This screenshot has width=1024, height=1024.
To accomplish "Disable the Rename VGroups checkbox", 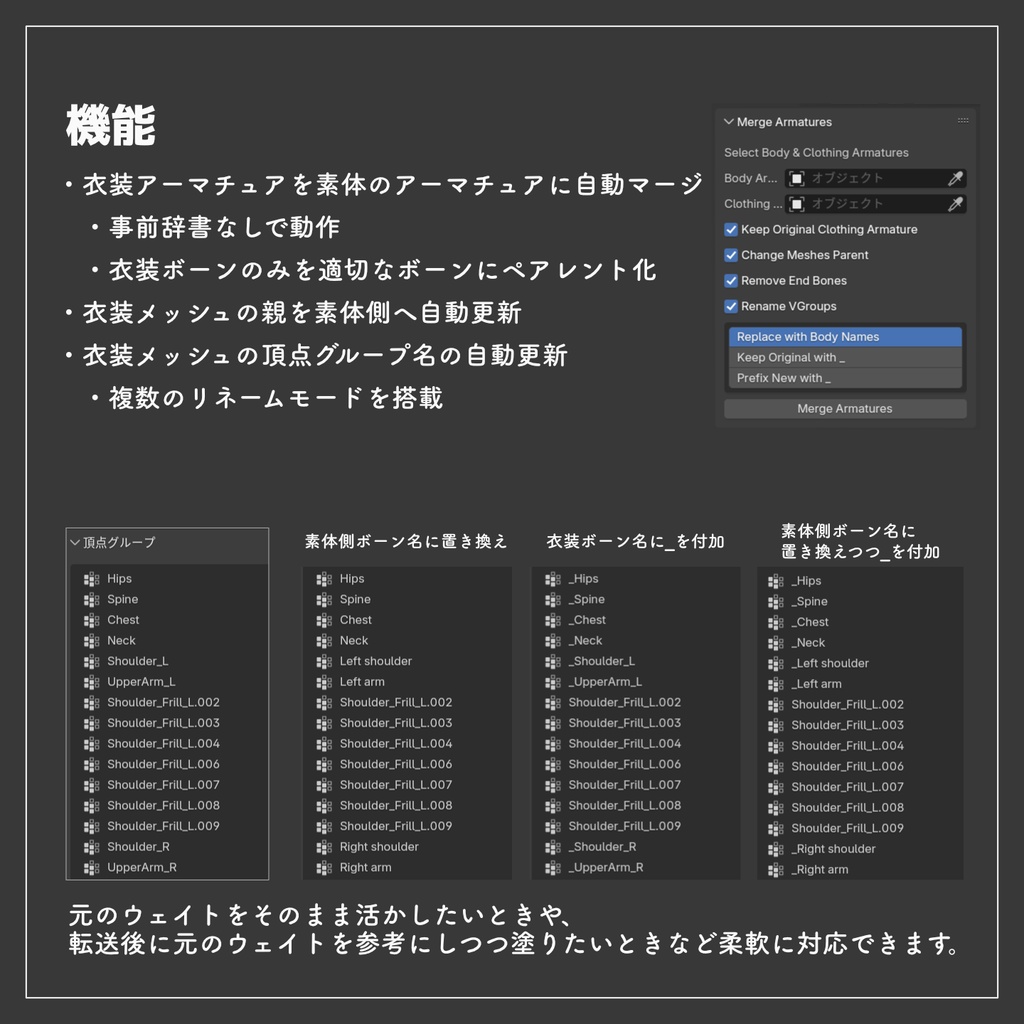I will (x=731, y=306).
